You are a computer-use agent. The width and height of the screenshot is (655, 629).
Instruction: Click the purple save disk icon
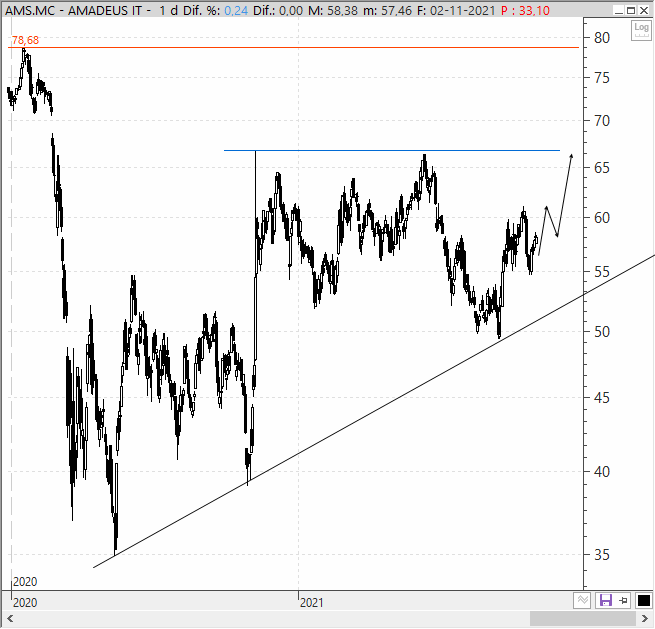point(605,601)
